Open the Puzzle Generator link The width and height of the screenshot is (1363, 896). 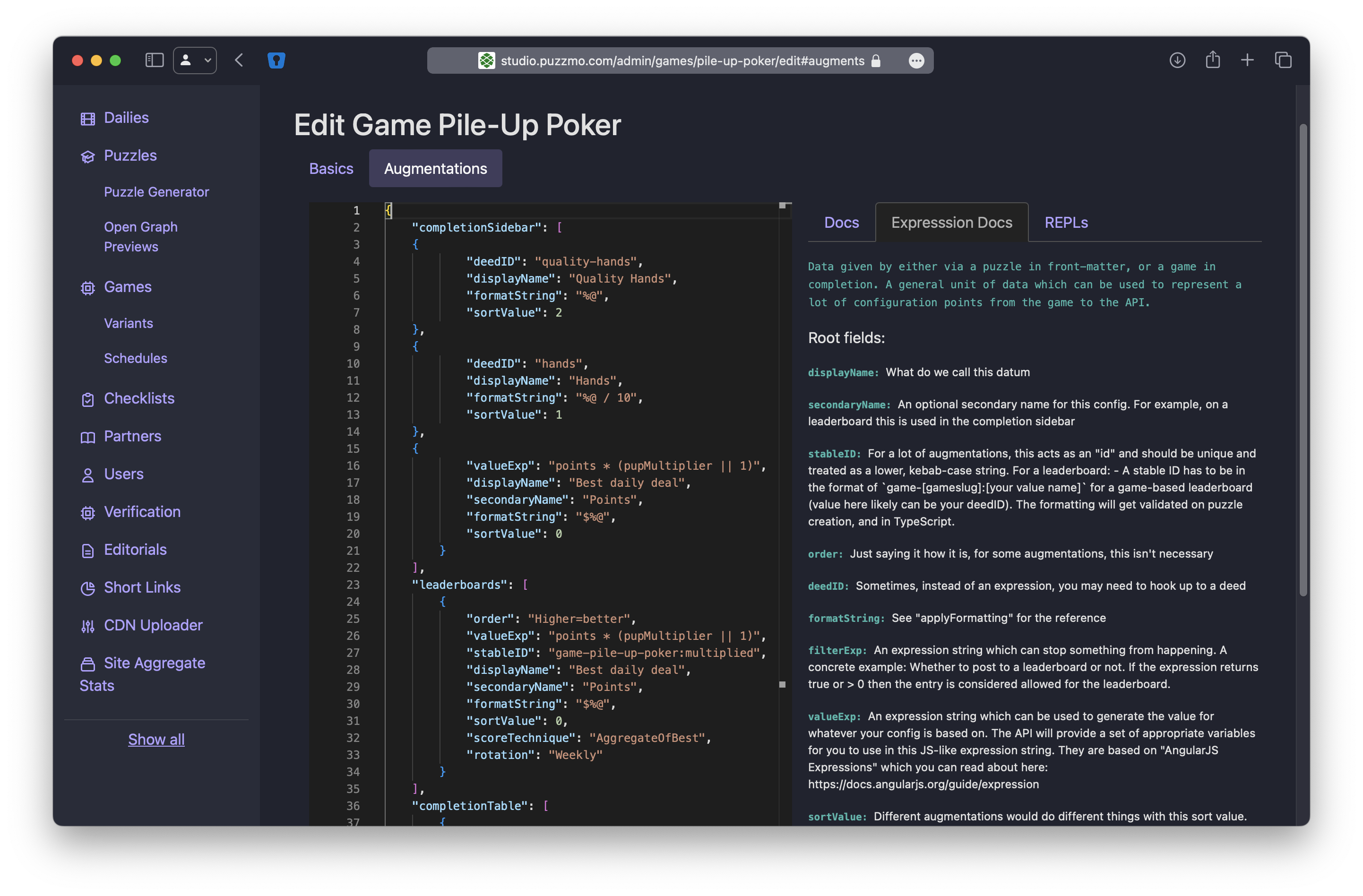click(x=156, y=192)
